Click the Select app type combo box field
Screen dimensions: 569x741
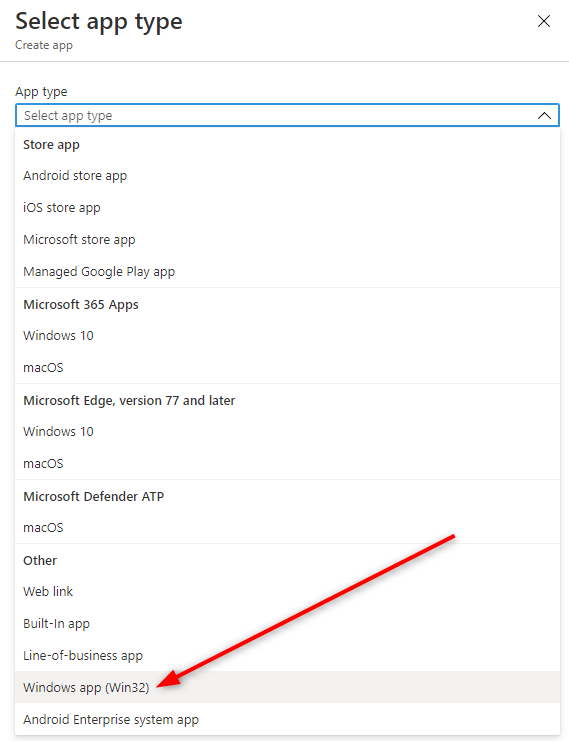point(287,115)
